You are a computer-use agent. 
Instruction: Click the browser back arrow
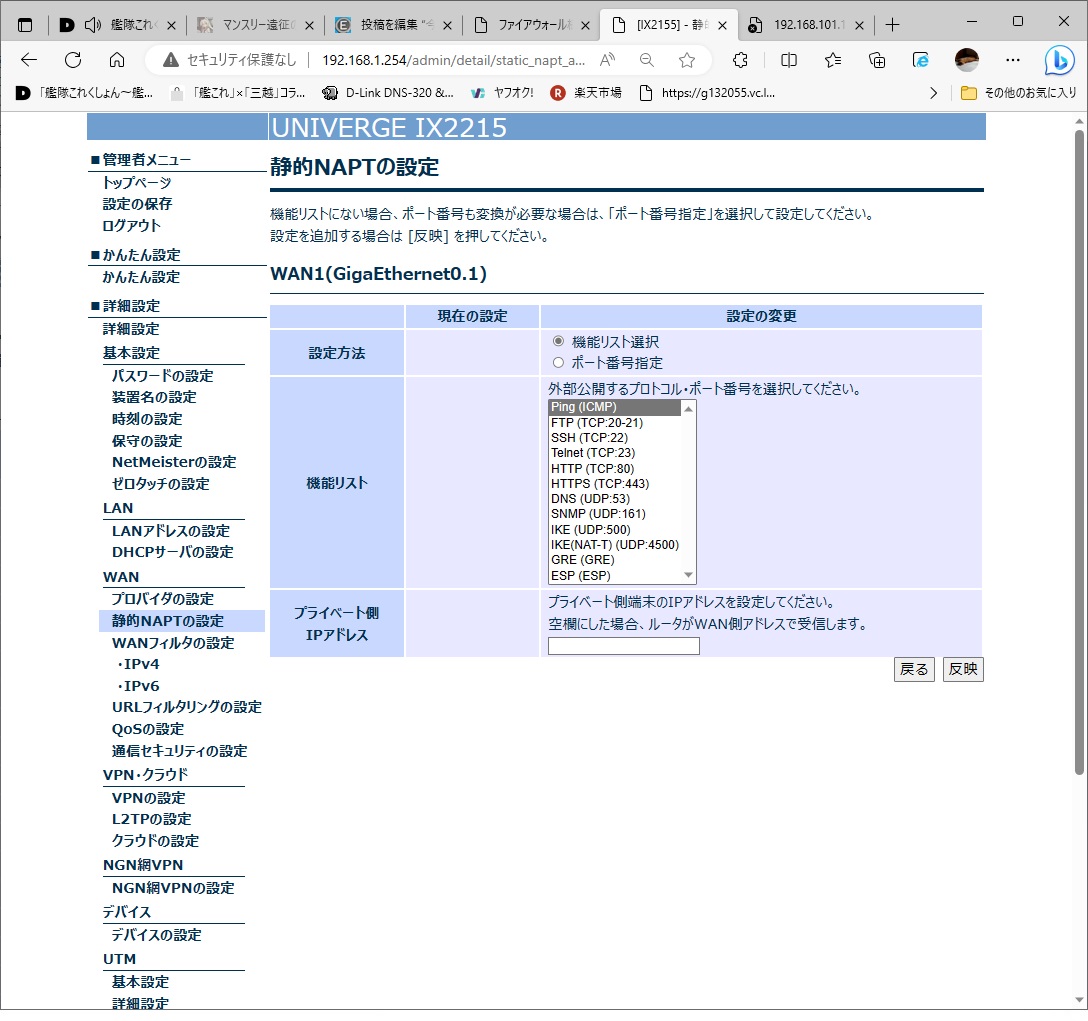pos(28,60)
